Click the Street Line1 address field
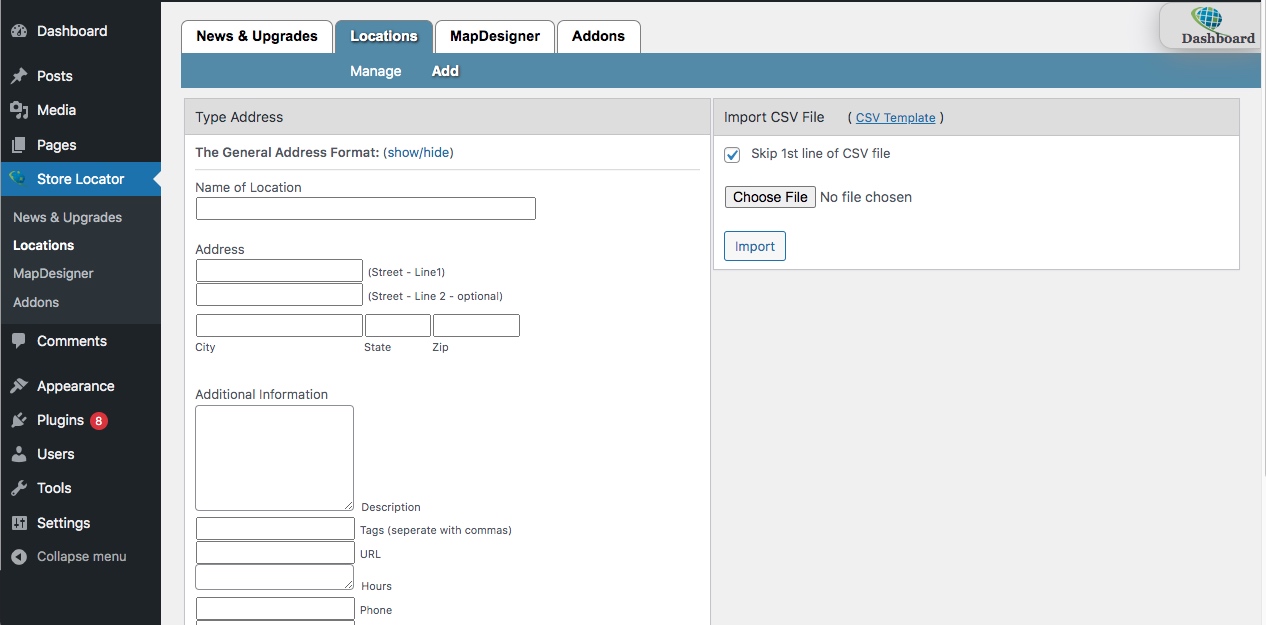This screenshot has width=1266, height=625. pyautogui.click(x=279, y=271)
